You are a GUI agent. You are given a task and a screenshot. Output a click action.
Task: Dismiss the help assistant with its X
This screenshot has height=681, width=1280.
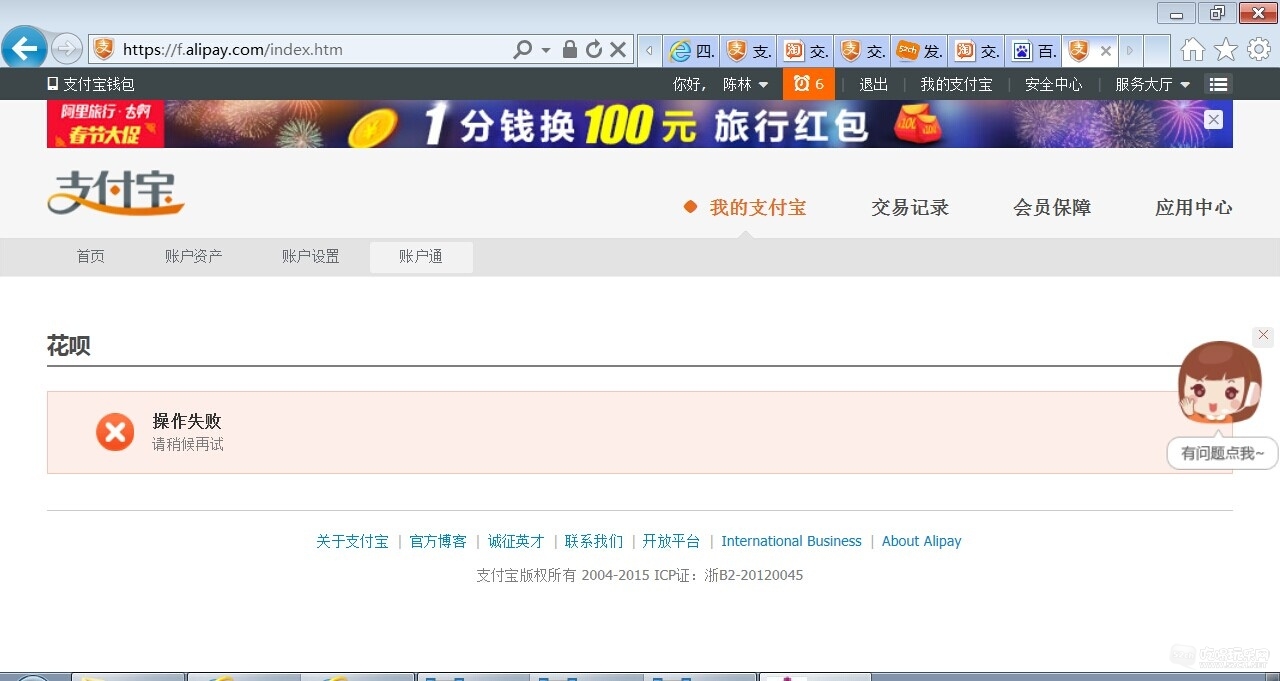coord(1263,336)
